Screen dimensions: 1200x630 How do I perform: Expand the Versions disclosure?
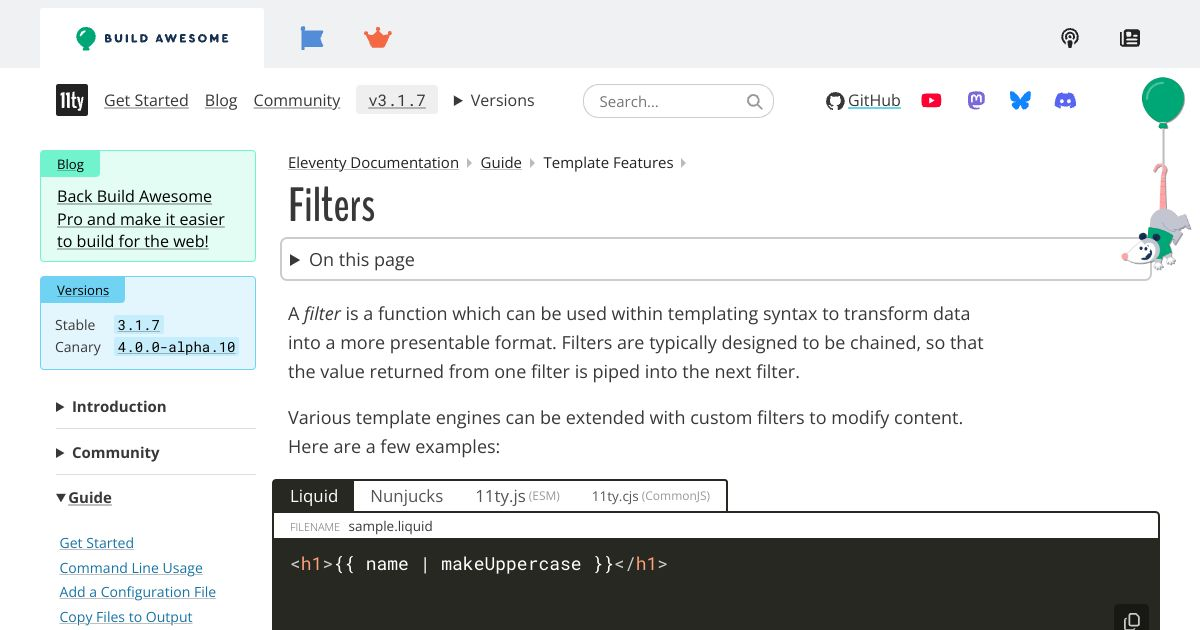494,100
